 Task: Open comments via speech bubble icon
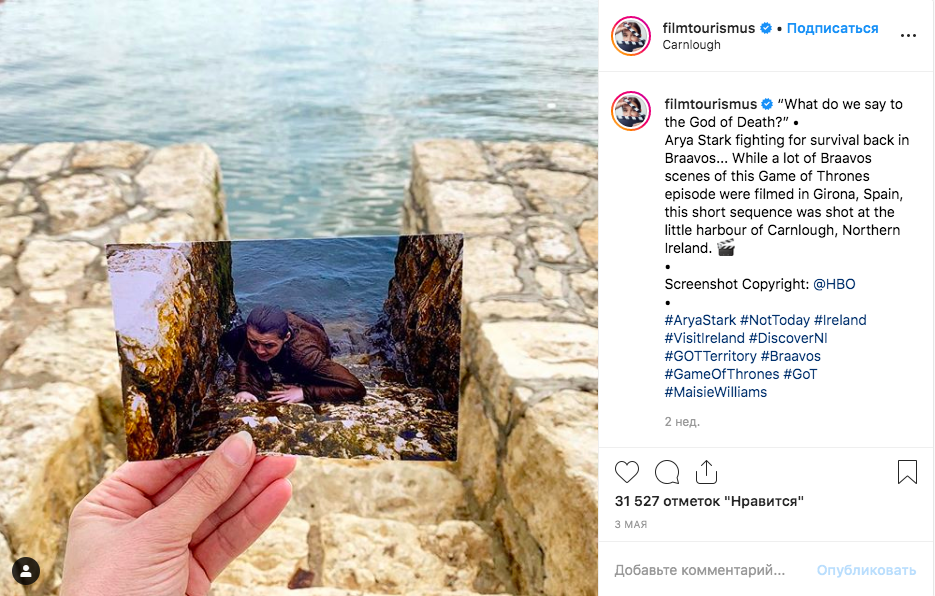tap(667, 472)
